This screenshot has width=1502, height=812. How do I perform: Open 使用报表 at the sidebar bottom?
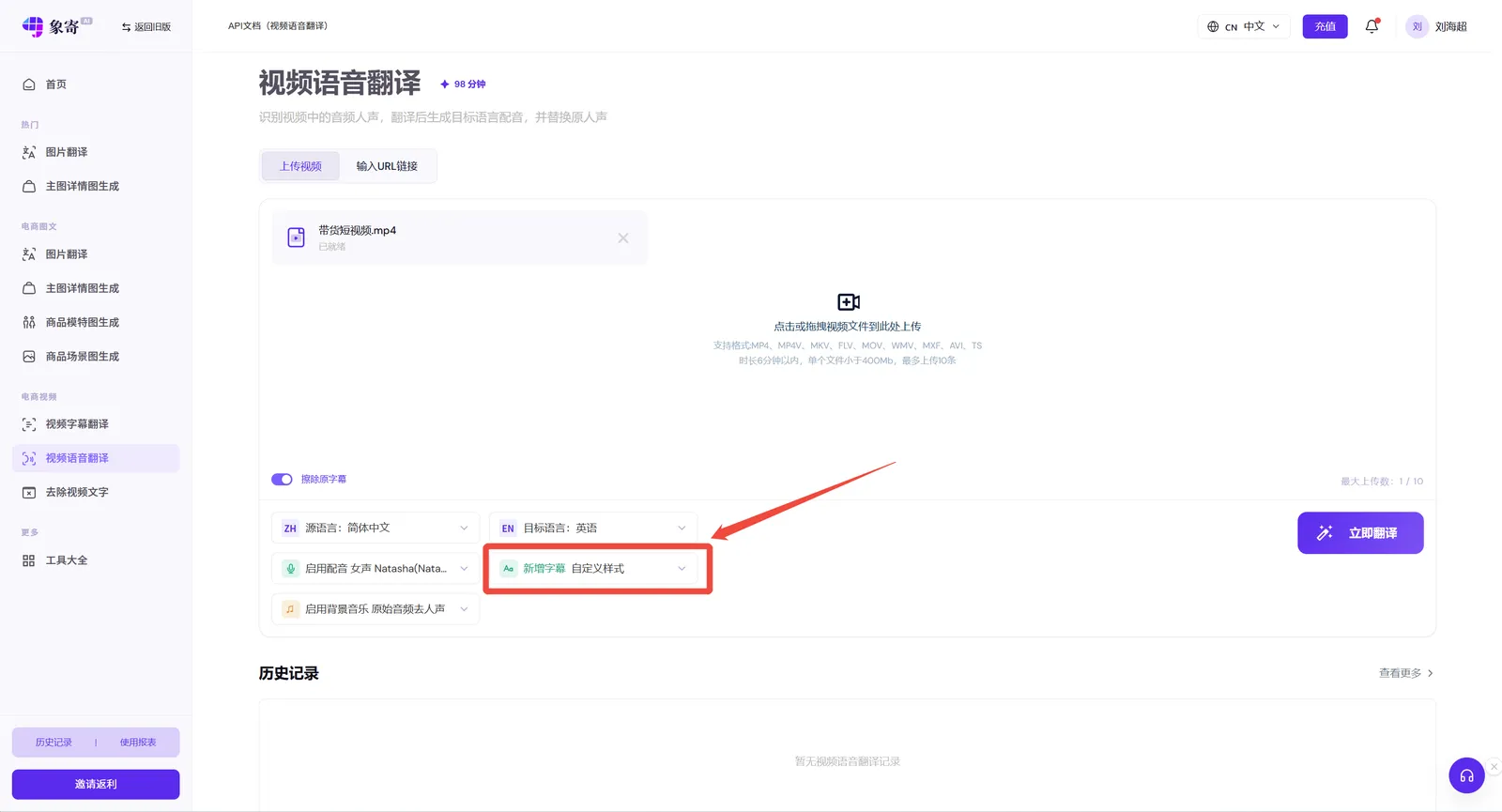pos(138,743)
